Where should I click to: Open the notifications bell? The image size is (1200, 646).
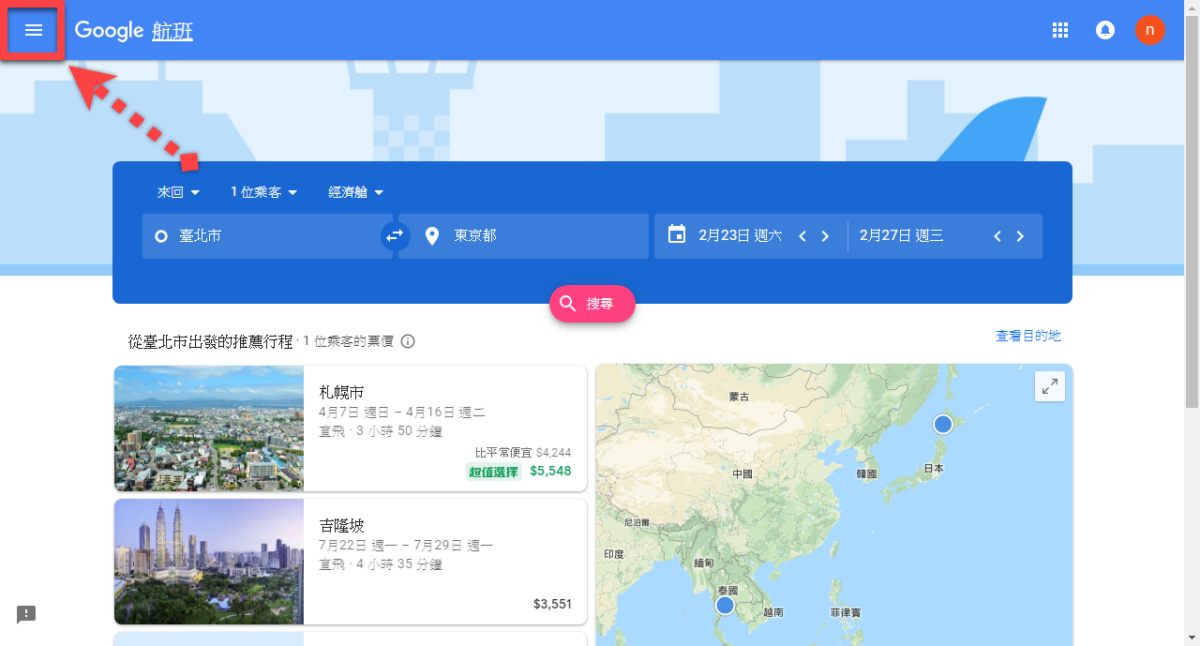pos(1105,30)
